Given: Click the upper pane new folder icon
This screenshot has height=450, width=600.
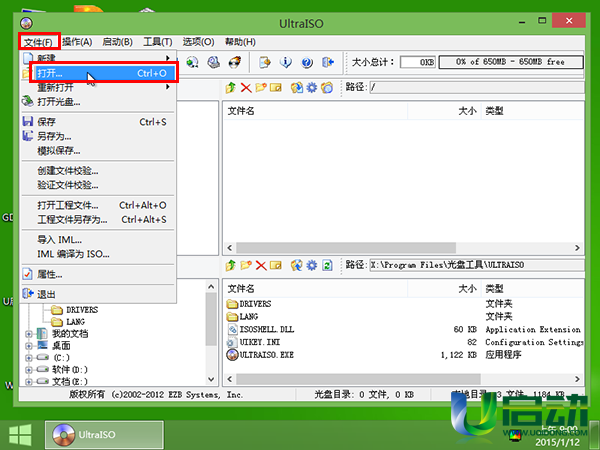Looking at the screenshot, I should coord(261,88).
